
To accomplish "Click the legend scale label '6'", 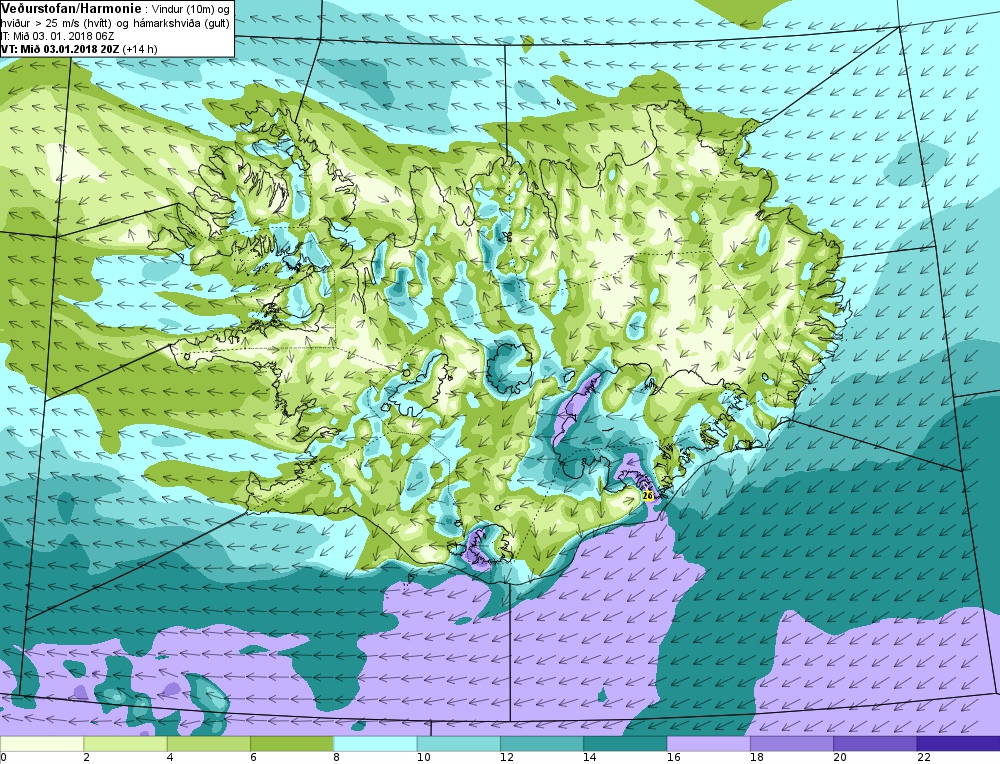I will (253, 758).
